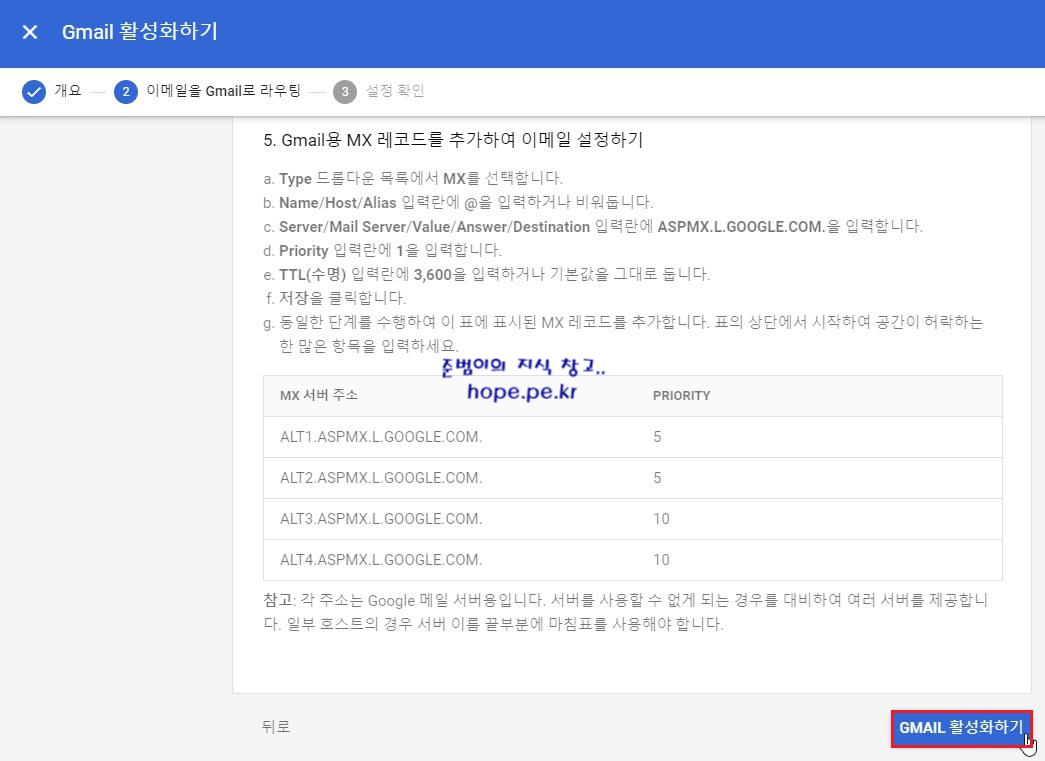Click the GMAIL 활성화하기 button
The height and width of the screenshot is (761, 1045).
pyautogui.click(x=962, y=728)
